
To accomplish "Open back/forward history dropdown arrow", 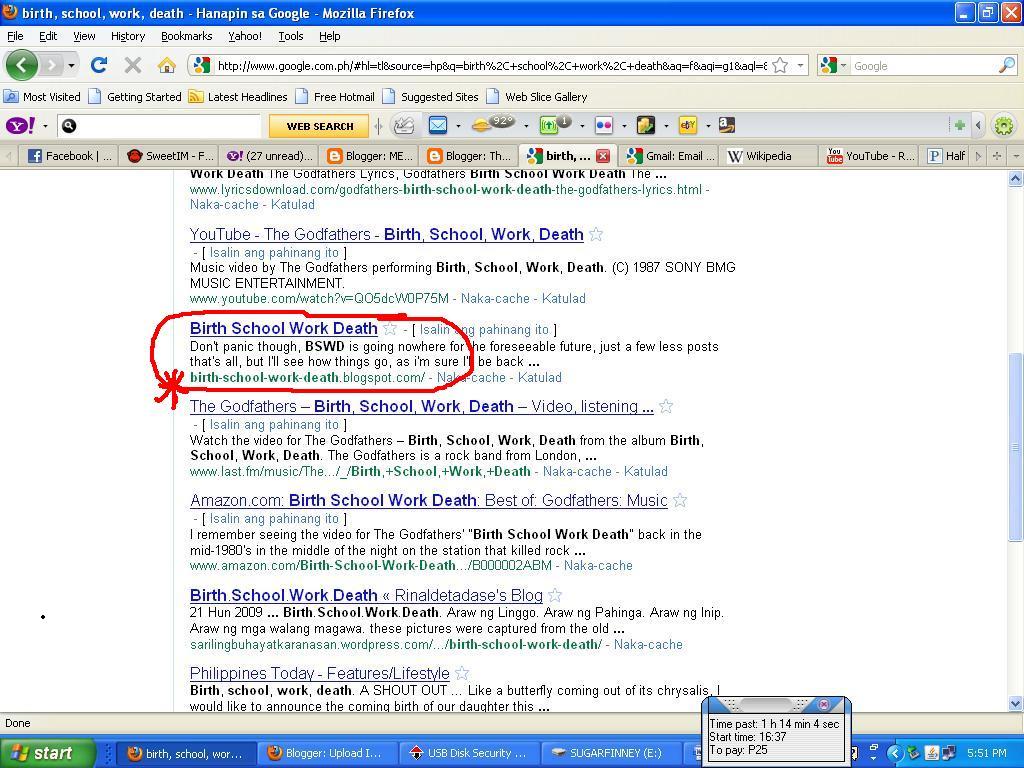I will (71, 65).
